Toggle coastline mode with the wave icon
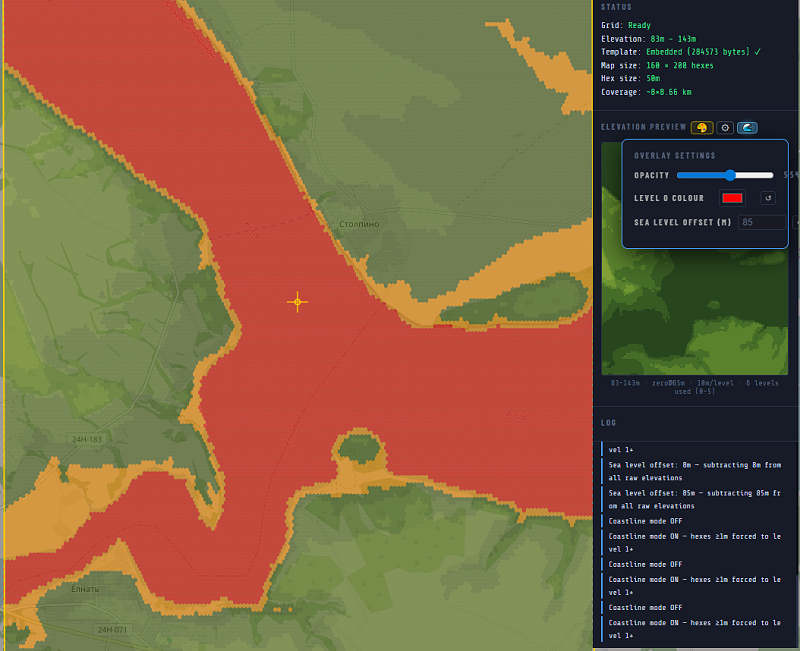 [747, 128]
